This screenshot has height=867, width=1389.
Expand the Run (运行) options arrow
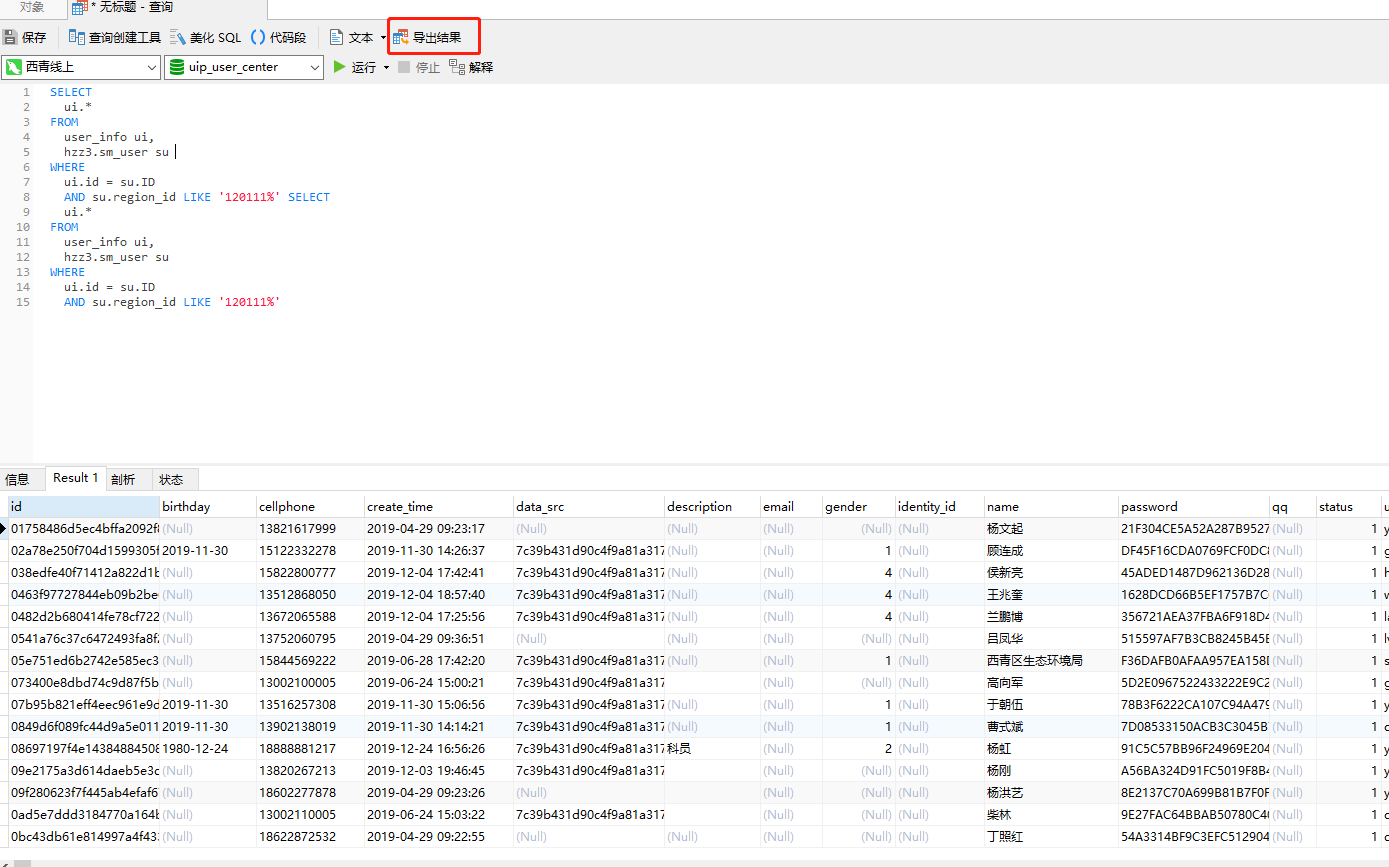[387, 67]
